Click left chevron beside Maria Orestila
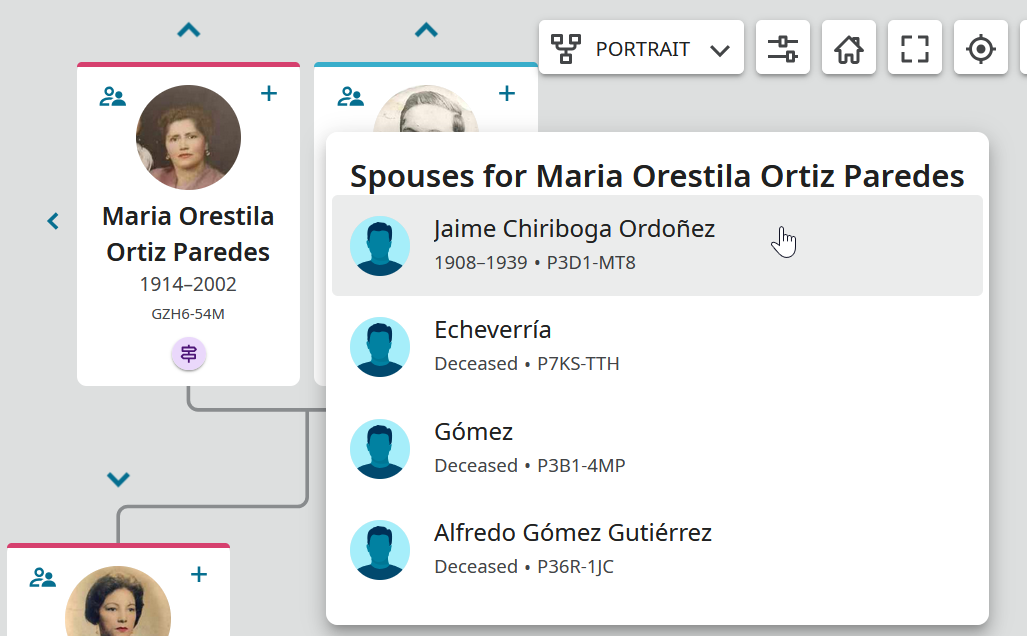Screen dimensions: 1027x636 click(x=53, y=221)
